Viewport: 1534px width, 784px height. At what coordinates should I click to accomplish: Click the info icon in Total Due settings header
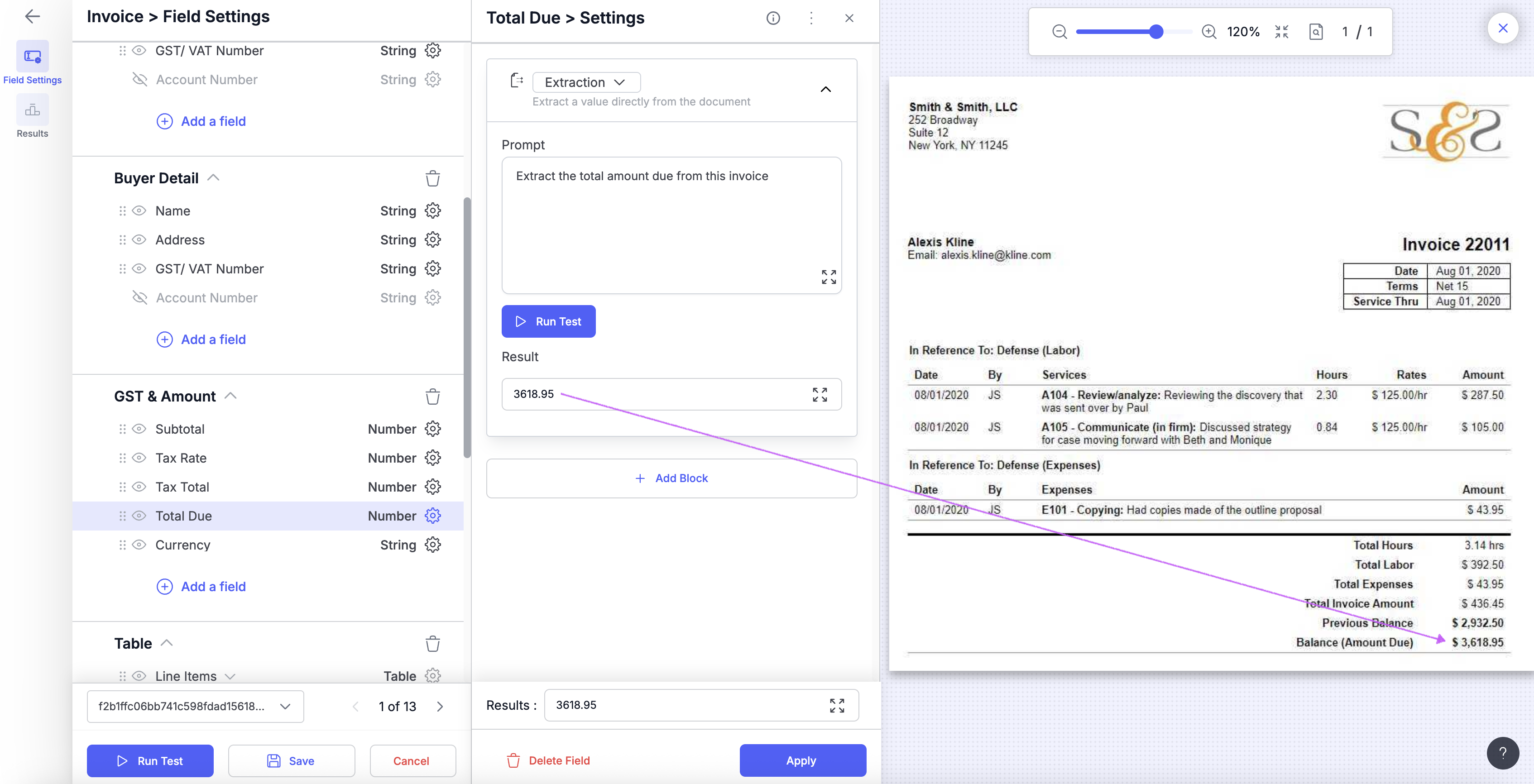(x=773, y=18)
